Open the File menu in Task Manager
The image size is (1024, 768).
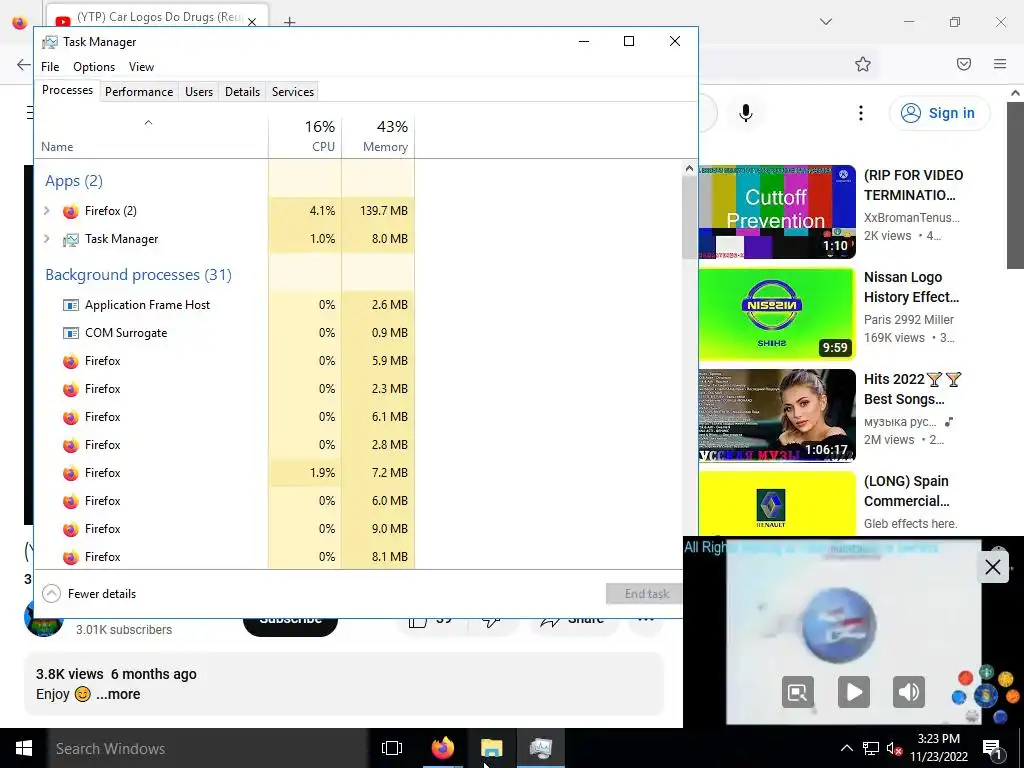click(x=50, y=67)
